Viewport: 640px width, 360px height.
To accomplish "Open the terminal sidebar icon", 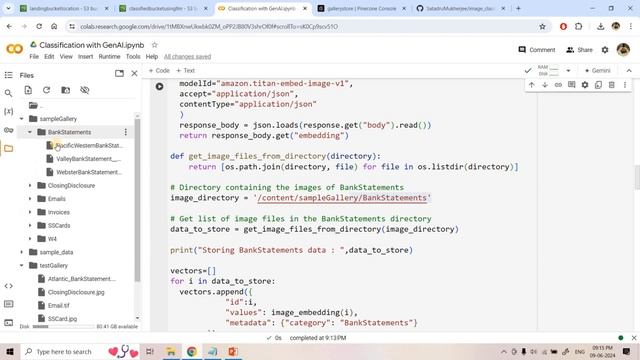I will 9,322.
